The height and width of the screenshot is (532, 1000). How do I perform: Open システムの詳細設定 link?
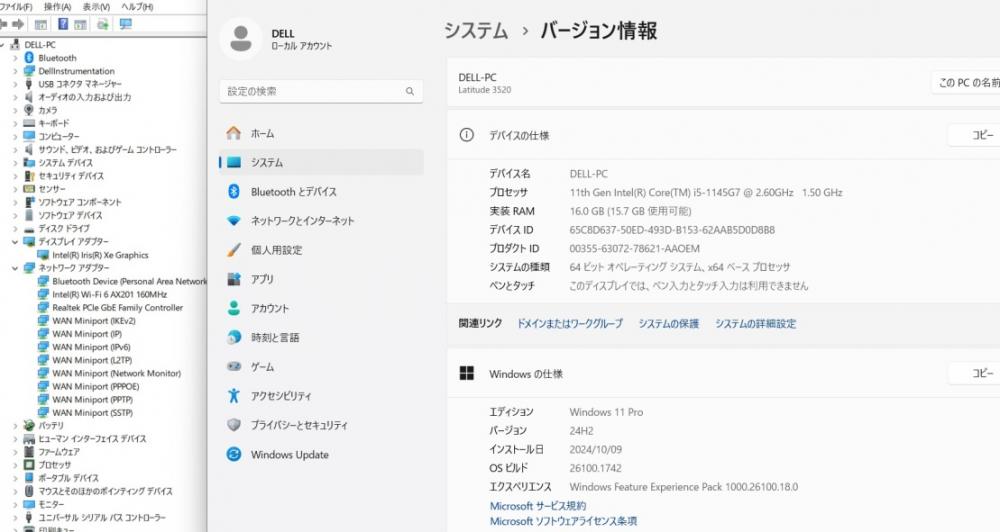click(755, 324)
